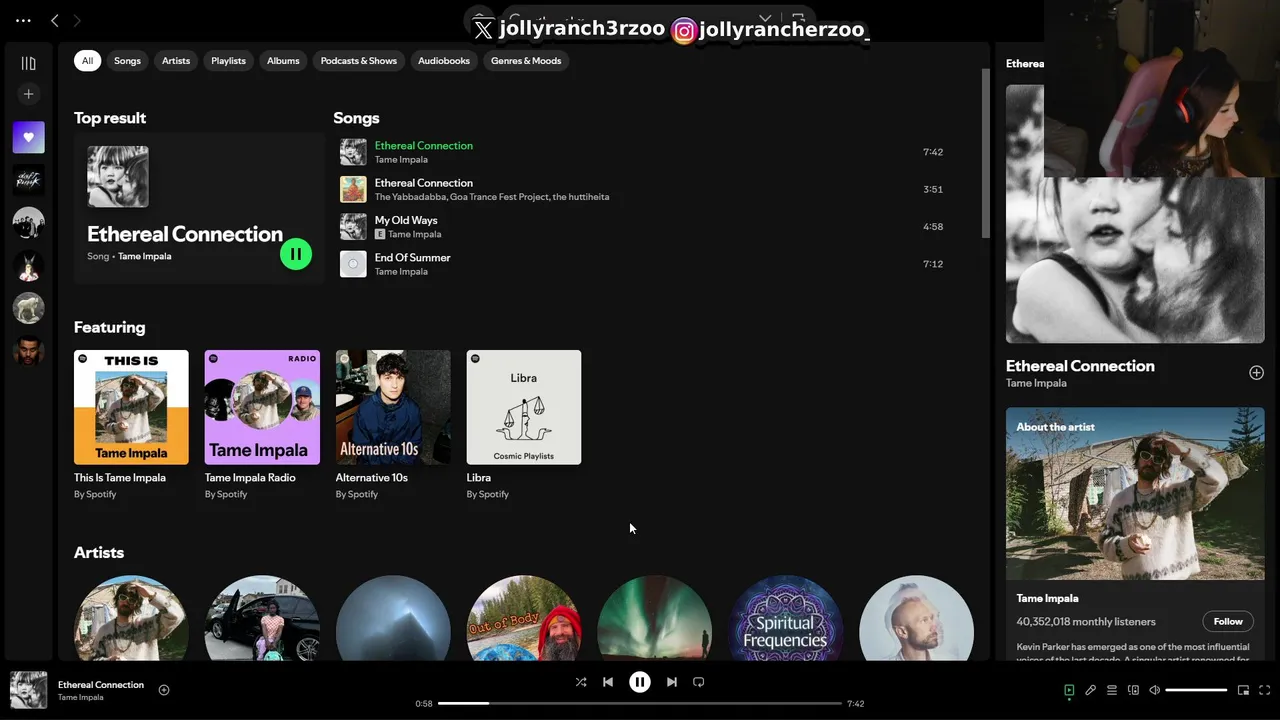Toggle repeat mode
This screenshot has width=1280, height=720.
click(x=699, y=682)
